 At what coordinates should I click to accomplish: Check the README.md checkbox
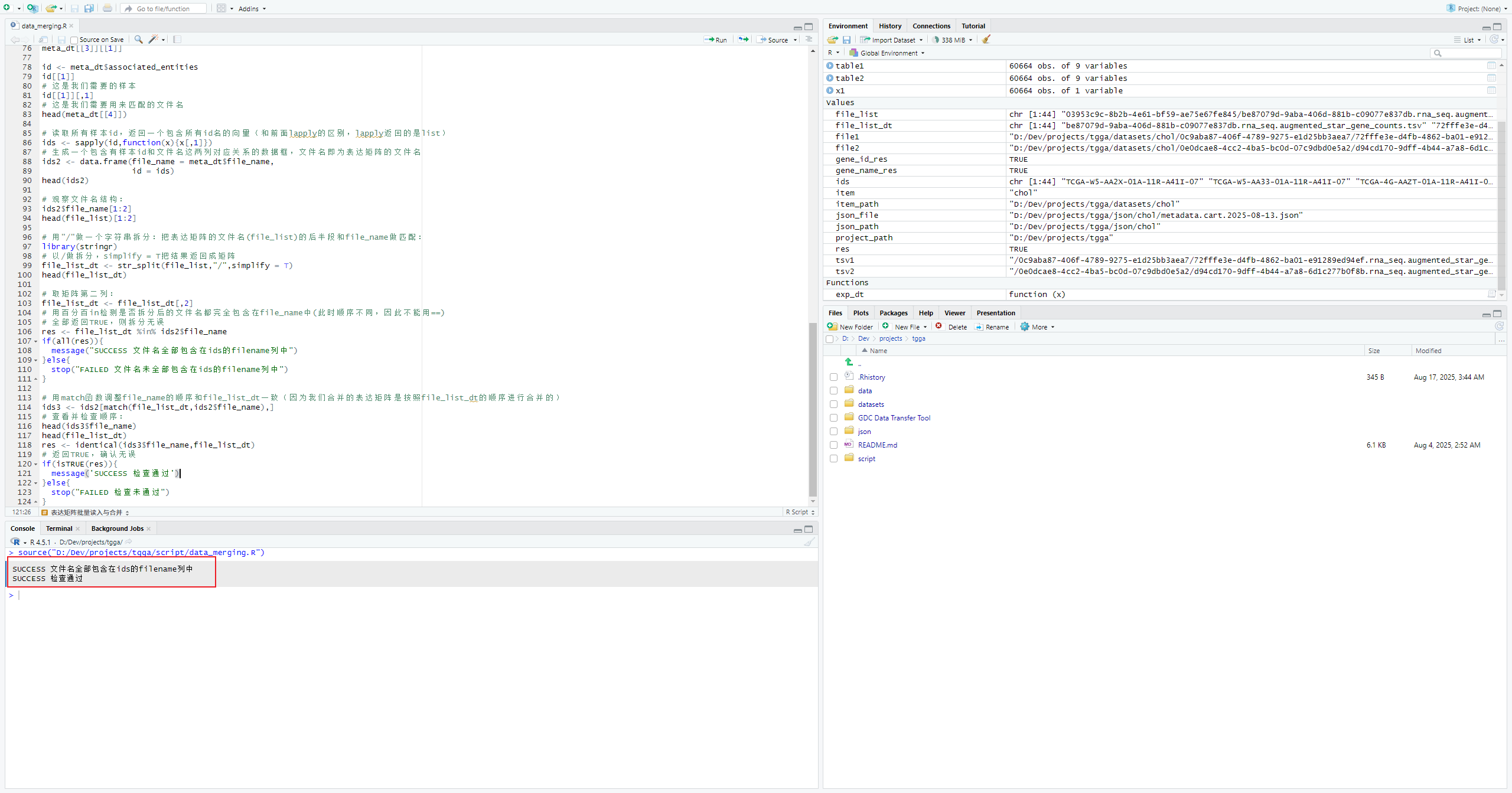(833, 445)
